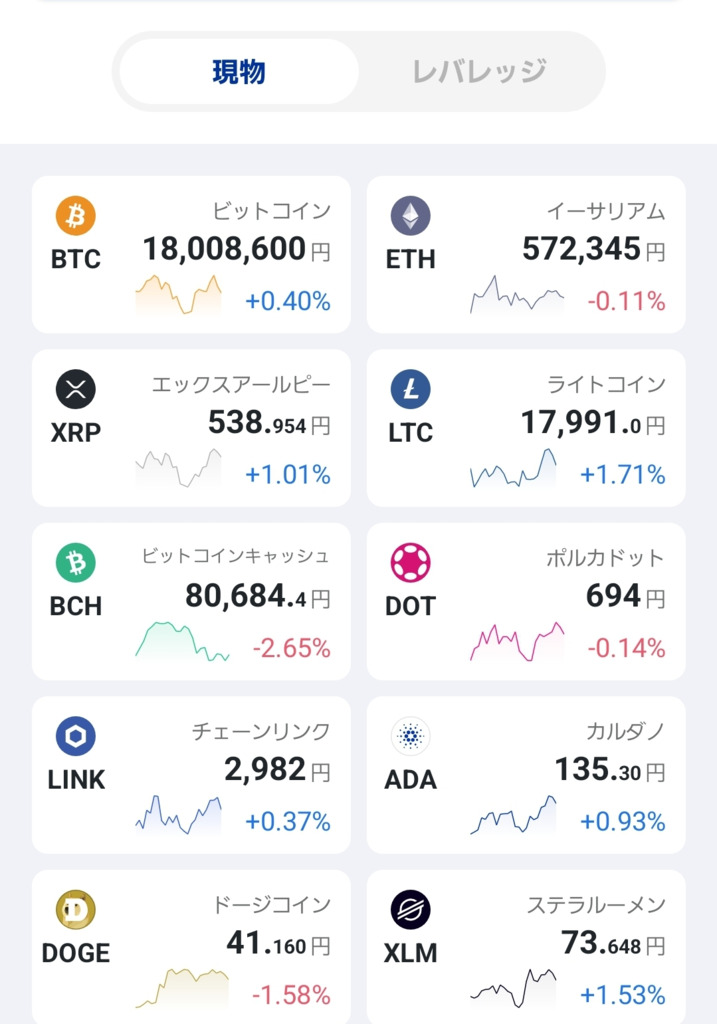Tap the Dogecoin DOGE icon
The image size is (717, 1024).
[x=75, y=910]
